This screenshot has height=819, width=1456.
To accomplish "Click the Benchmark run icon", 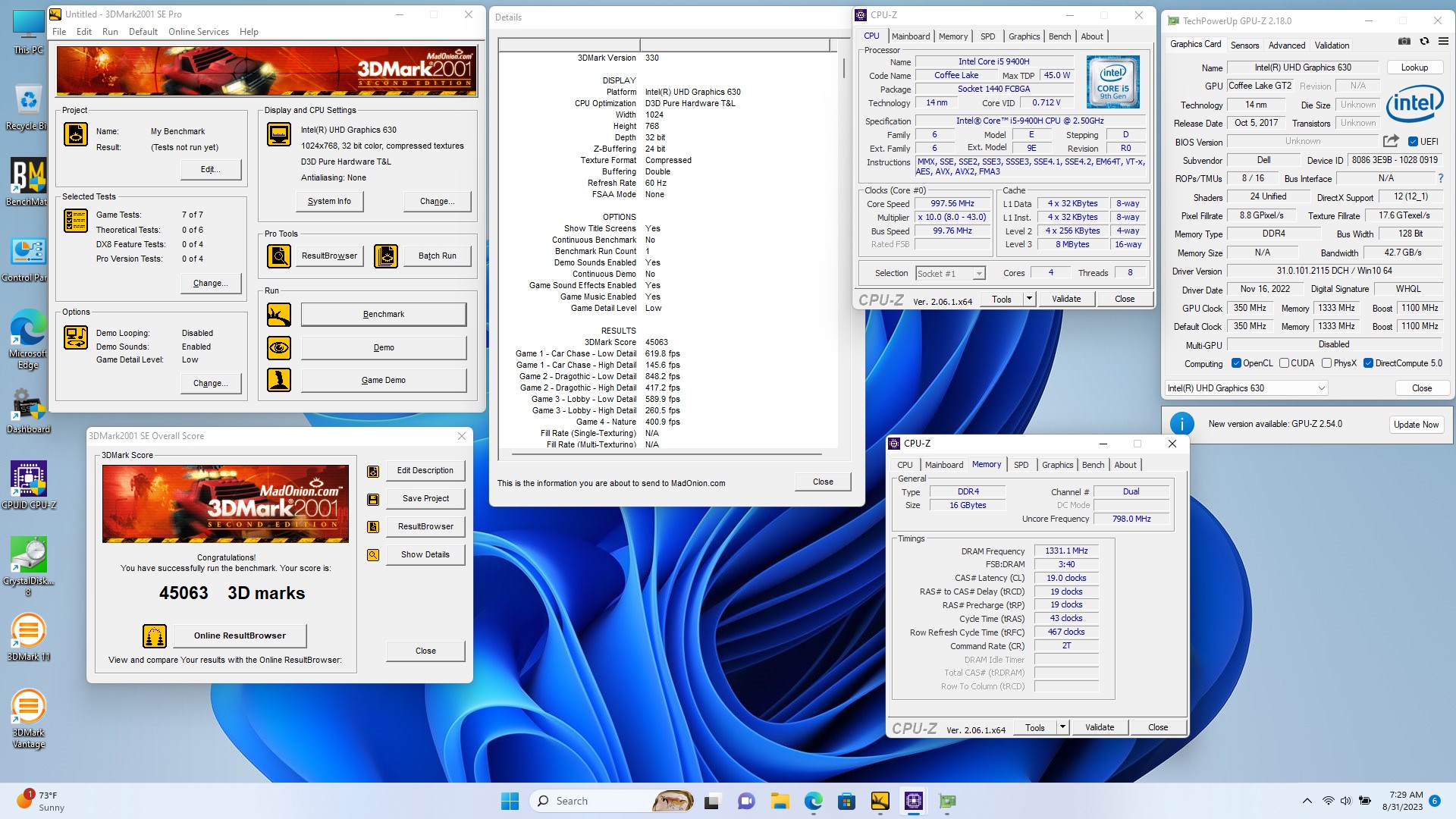I will click(x=279, y=314).
